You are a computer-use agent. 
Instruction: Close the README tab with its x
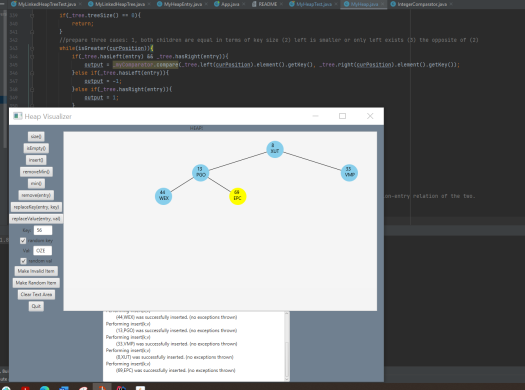[x=281, y=4]
